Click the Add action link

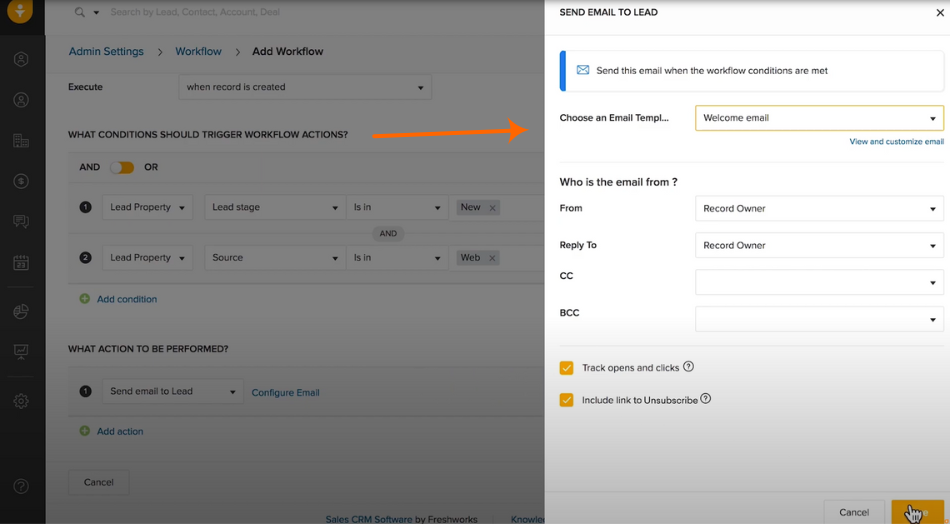[x=120, y=431]
